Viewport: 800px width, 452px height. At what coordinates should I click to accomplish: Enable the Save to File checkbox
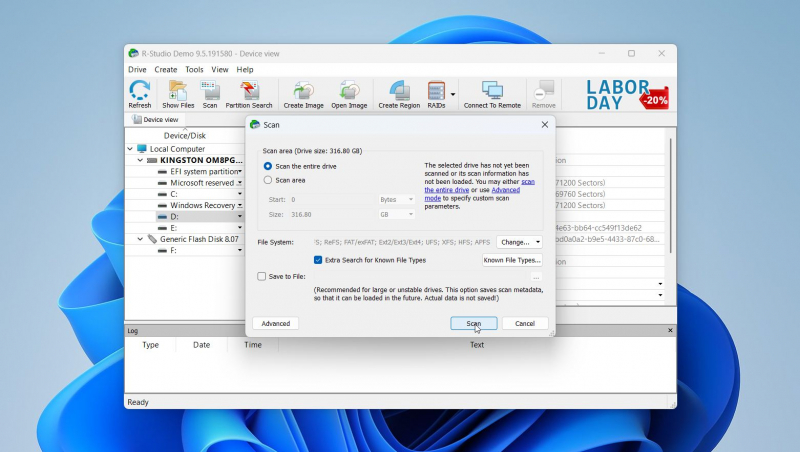click(x=262, y=277)
